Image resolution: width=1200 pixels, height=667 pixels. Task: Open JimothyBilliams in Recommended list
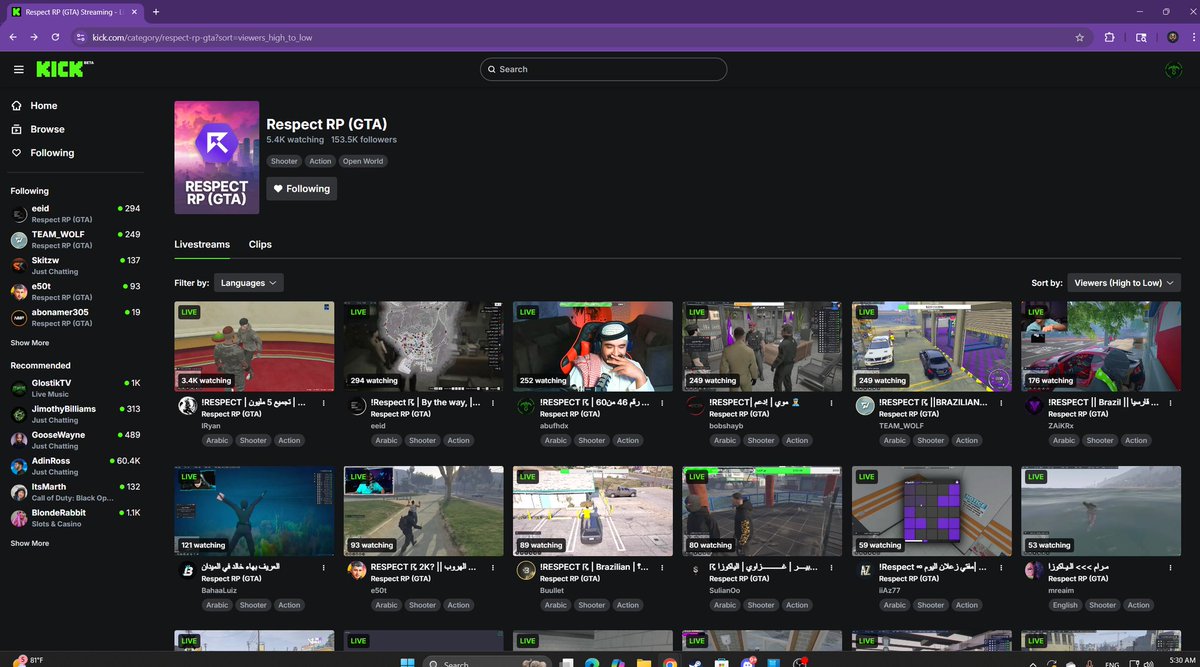(75, 414)
